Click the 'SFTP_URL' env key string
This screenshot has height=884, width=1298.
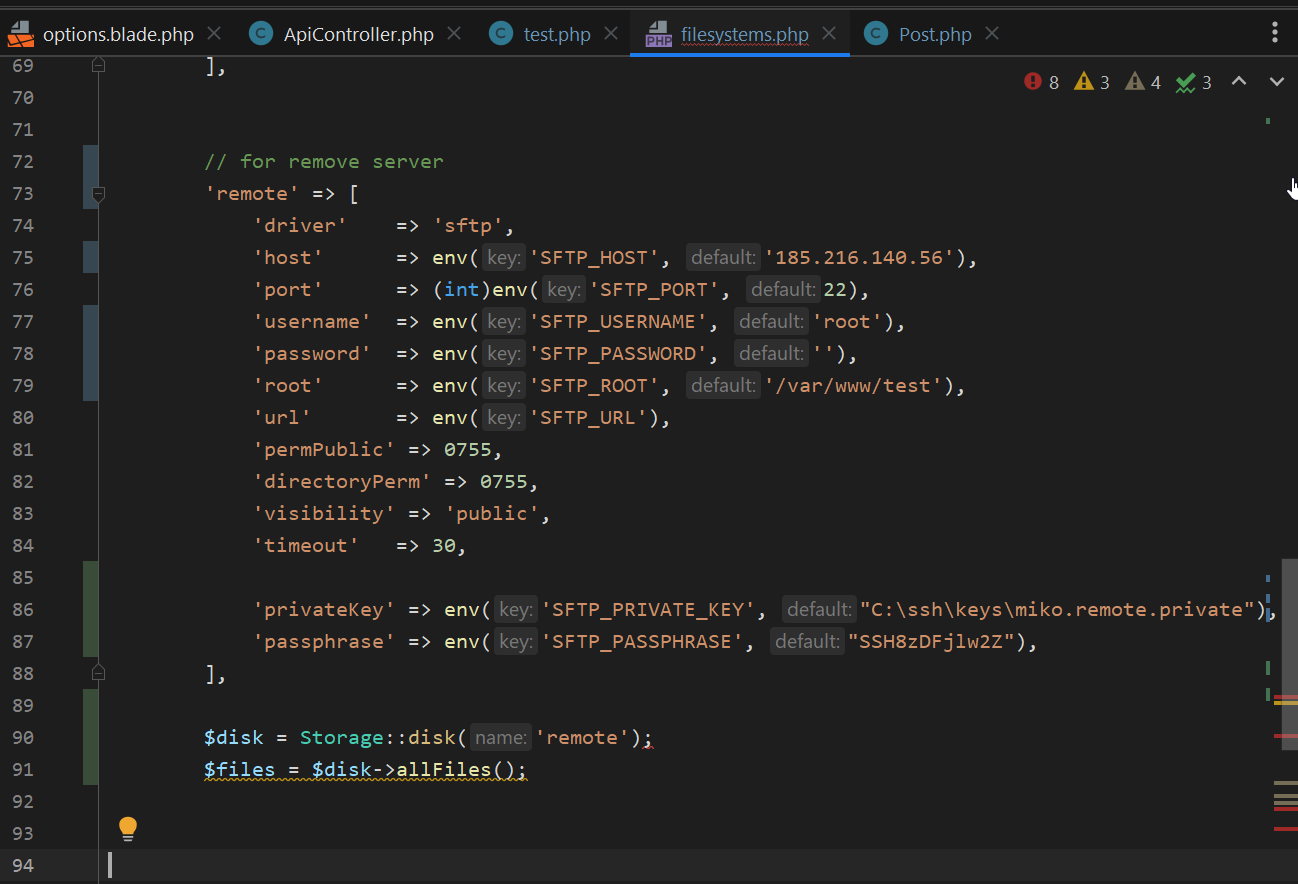(x=588, y=417)
